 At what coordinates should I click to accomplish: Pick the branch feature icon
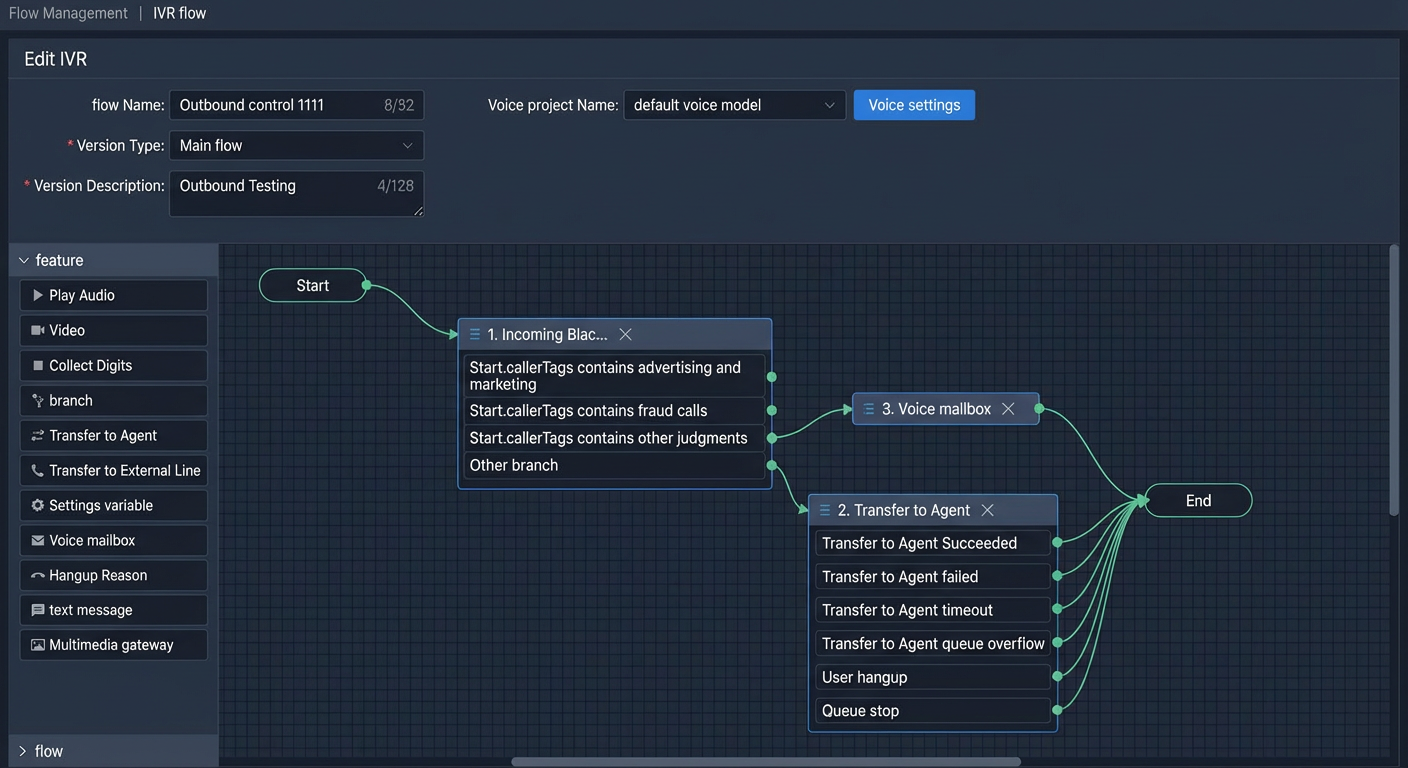pyautogui.click(x=38, y=400)
